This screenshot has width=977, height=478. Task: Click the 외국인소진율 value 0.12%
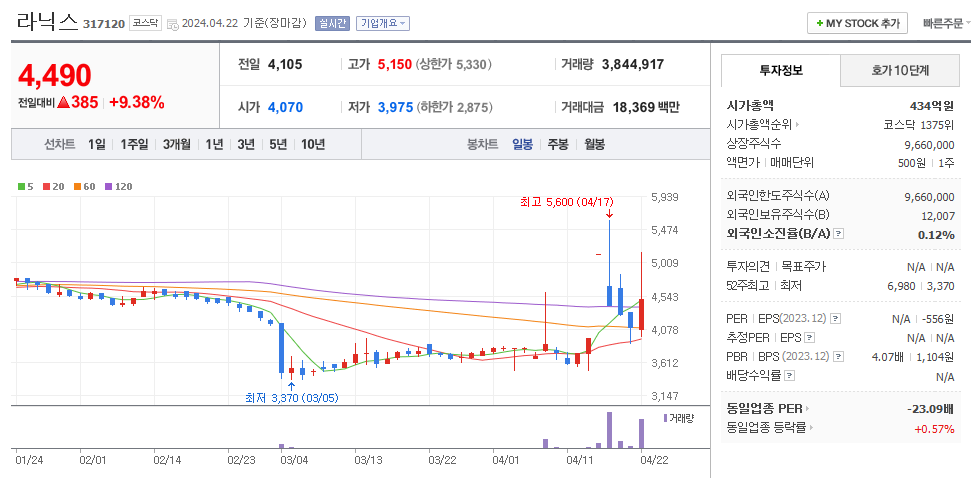(936, 235)
